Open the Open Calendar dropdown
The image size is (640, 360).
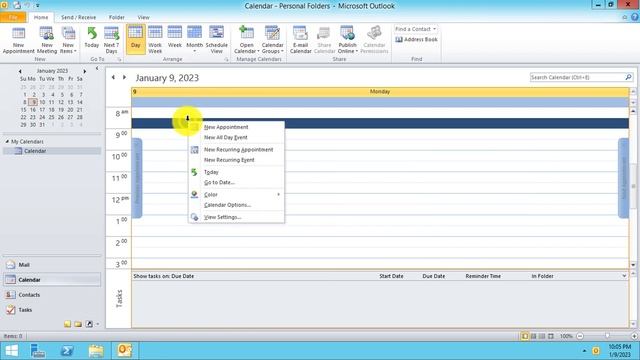click(247, 40)
